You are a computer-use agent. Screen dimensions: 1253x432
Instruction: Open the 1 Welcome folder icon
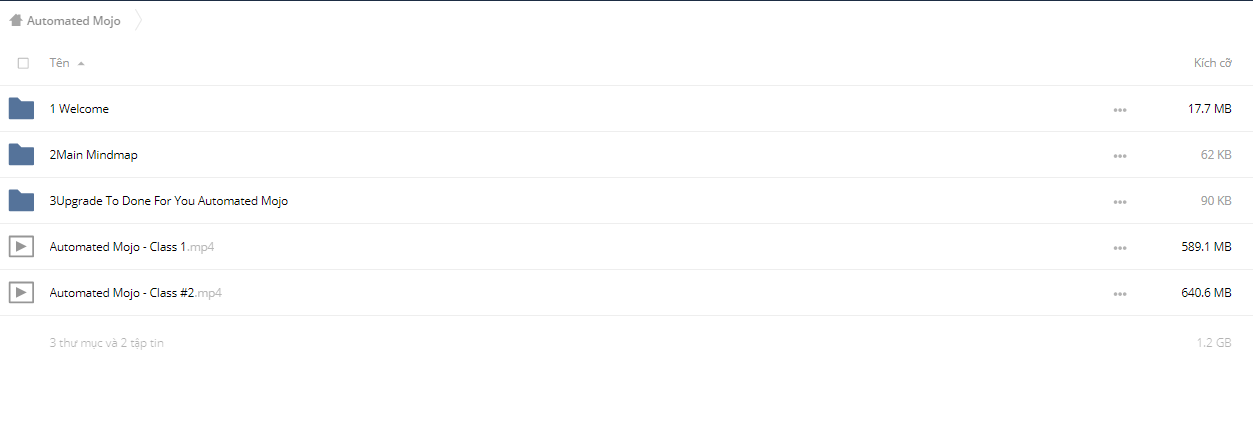pyautogui.click(x=21, y=109)
